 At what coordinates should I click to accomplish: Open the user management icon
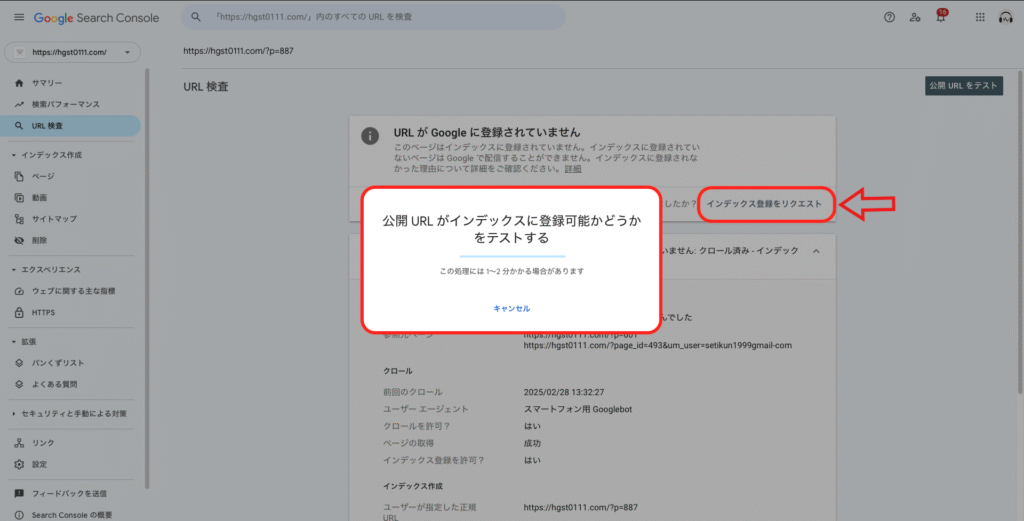click(915, 18)
